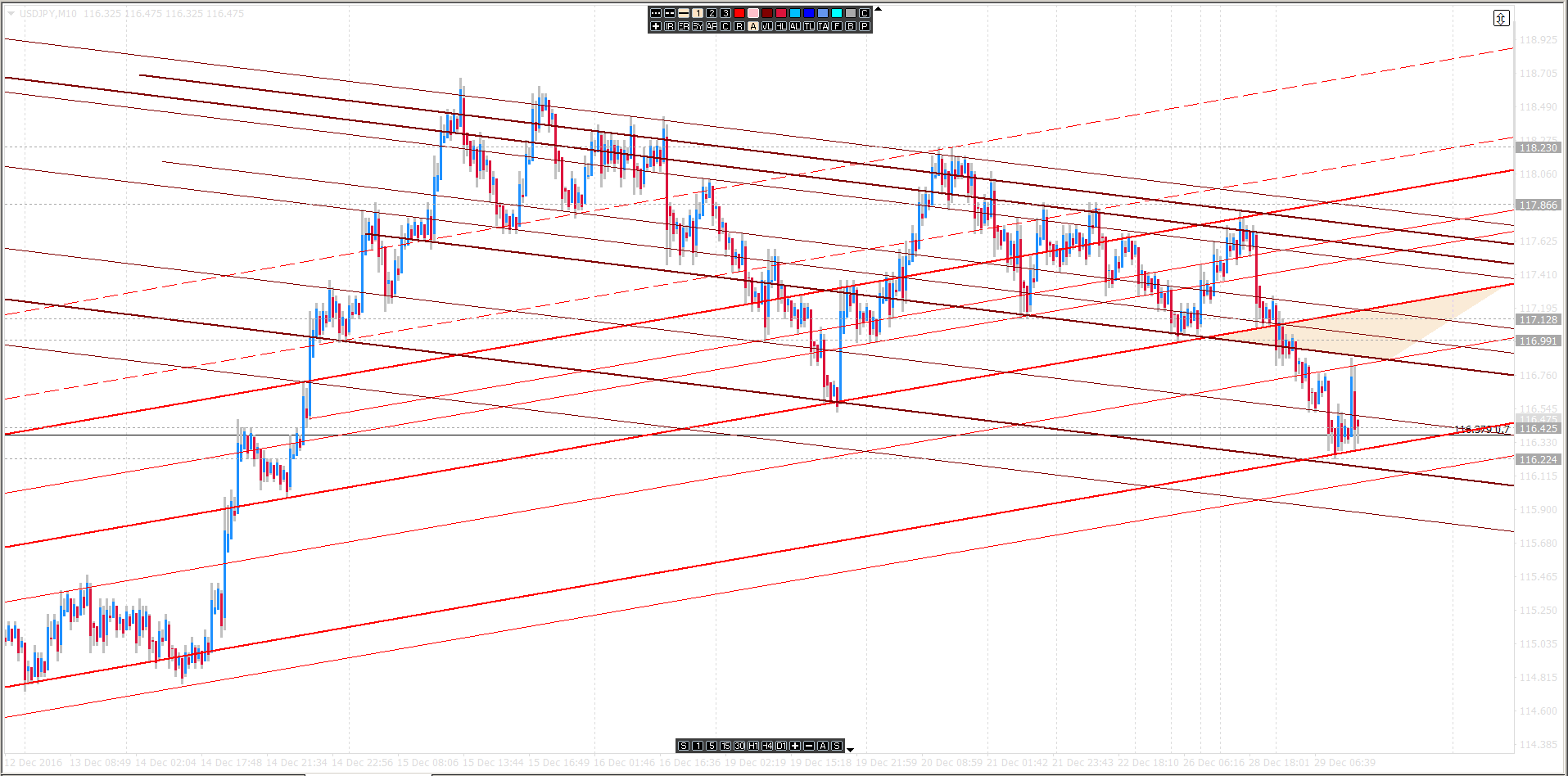Click the ER tool button
1568x776 pixels.
point(684,26)
